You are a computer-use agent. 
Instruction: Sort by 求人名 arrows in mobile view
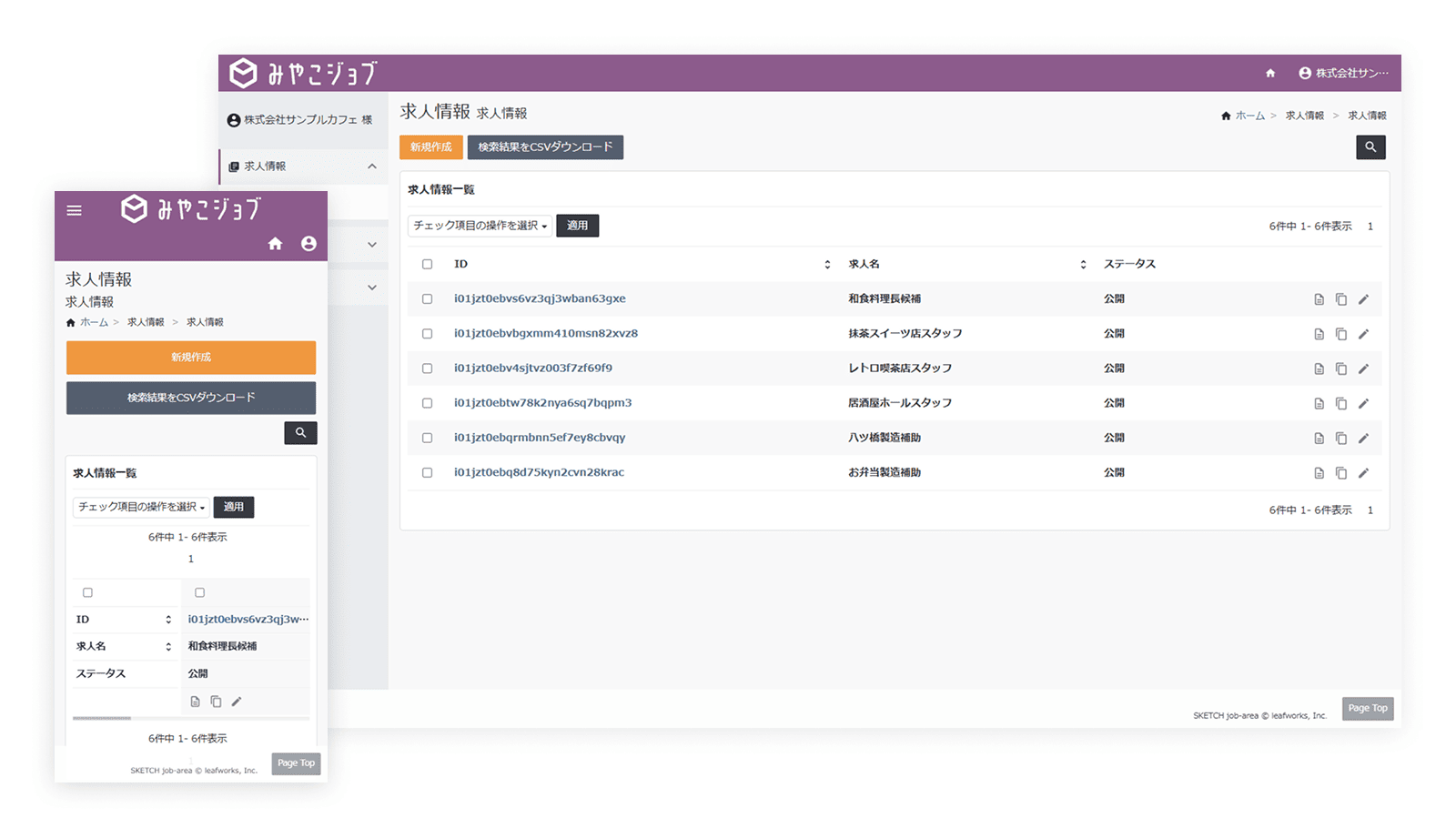coord(168,647)
